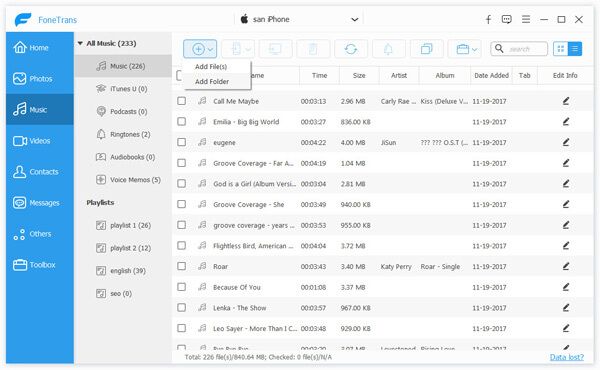Select Ringtones (2) category

pos(123,134)
